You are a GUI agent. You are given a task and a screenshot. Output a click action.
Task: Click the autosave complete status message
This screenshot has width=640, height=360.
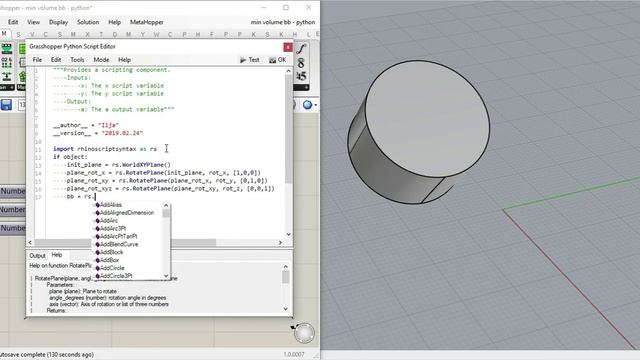coord(47,354)
